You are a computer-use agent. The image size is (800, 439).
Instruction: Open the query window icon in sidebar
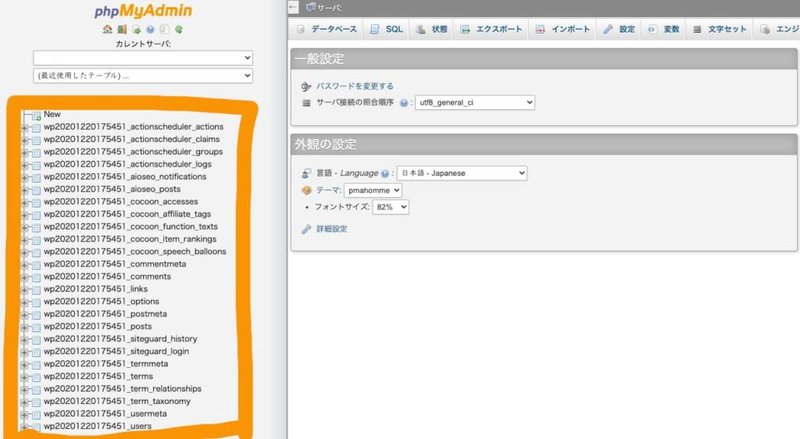(136, 30)
